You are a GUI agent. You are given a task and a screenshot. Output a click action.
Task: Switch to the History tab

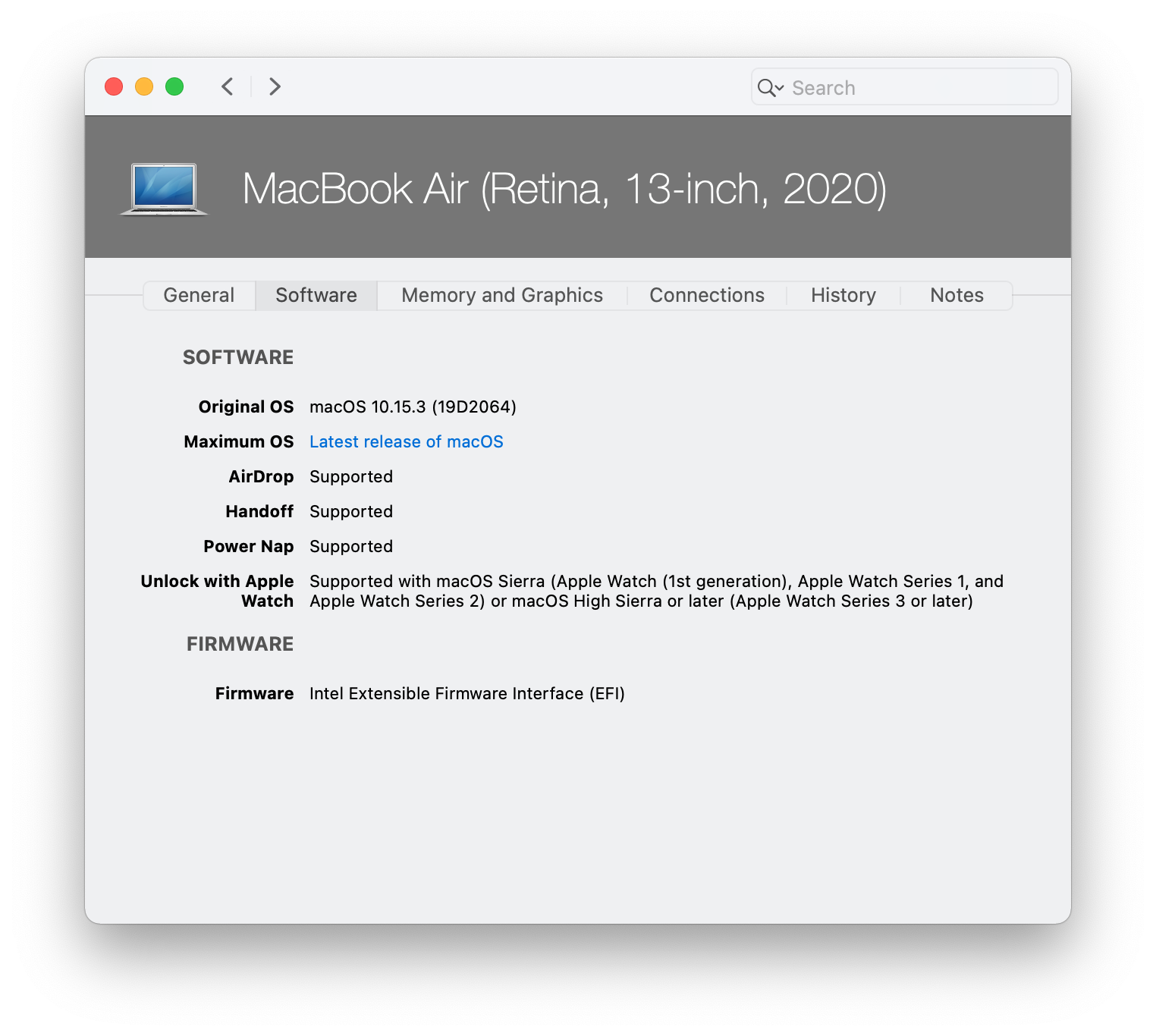point(843,295)
